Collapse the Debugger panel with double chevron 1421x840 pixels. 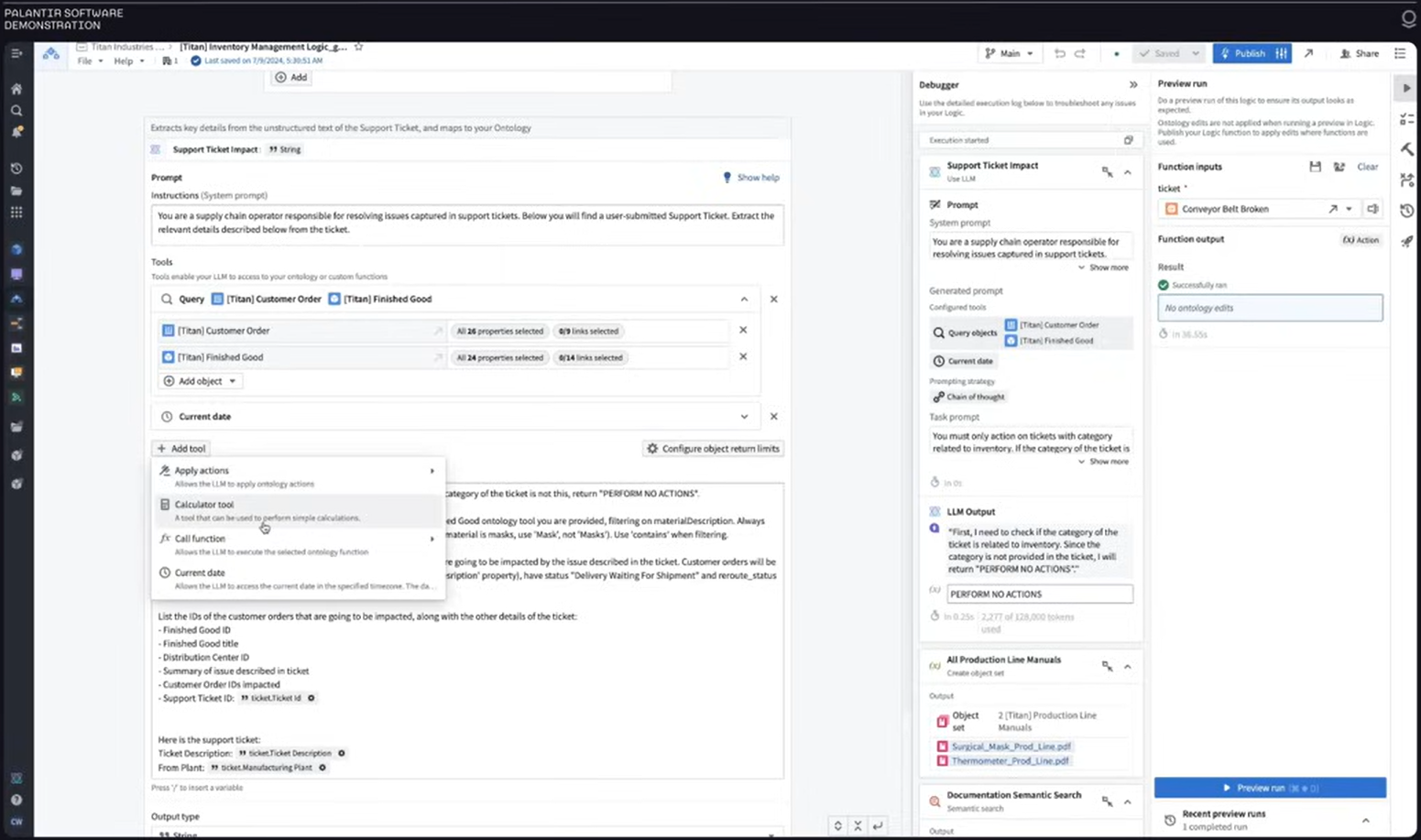coord(1133,84)
